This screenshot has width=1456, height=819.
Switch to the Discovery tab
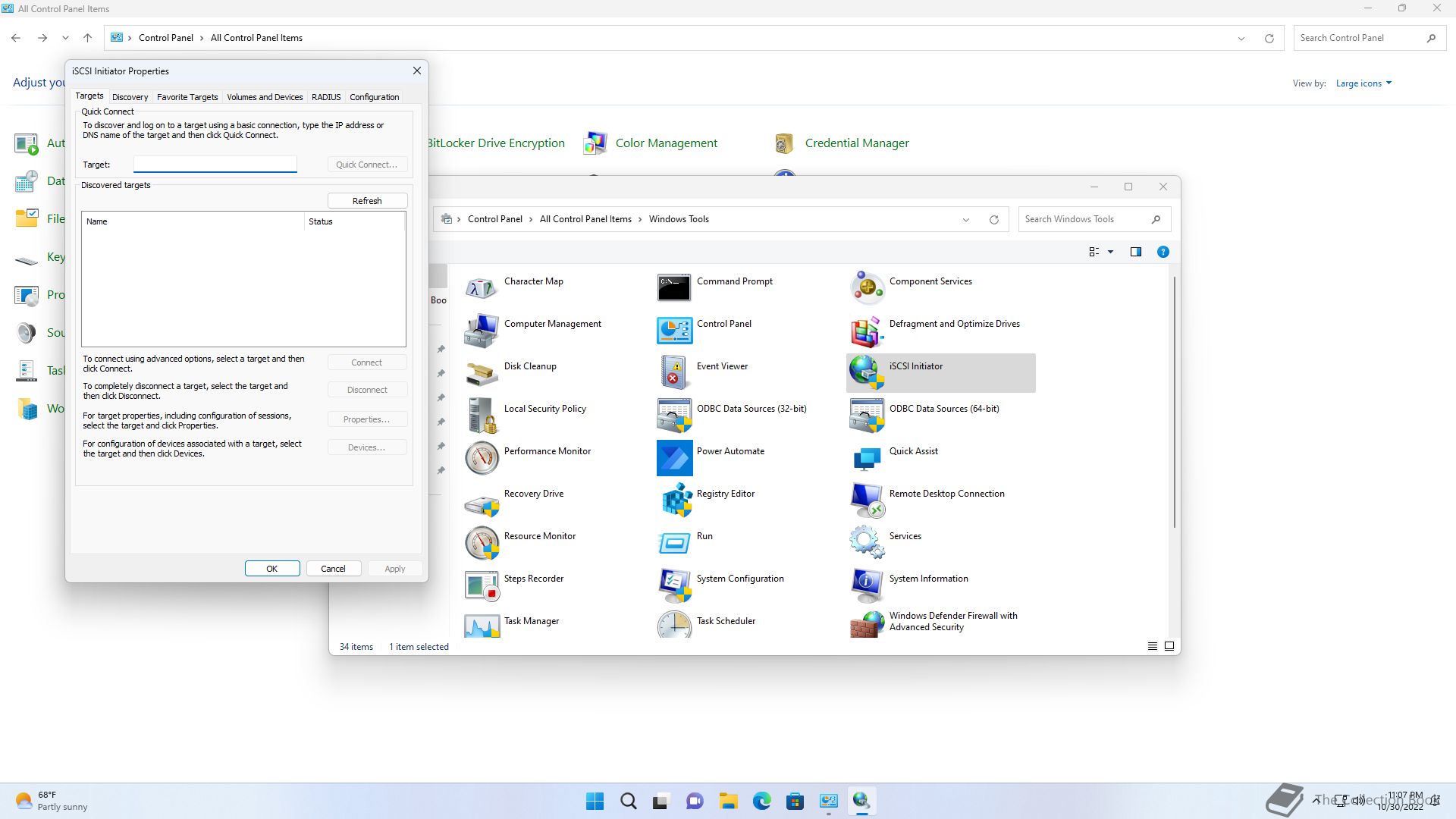[130, 97]
